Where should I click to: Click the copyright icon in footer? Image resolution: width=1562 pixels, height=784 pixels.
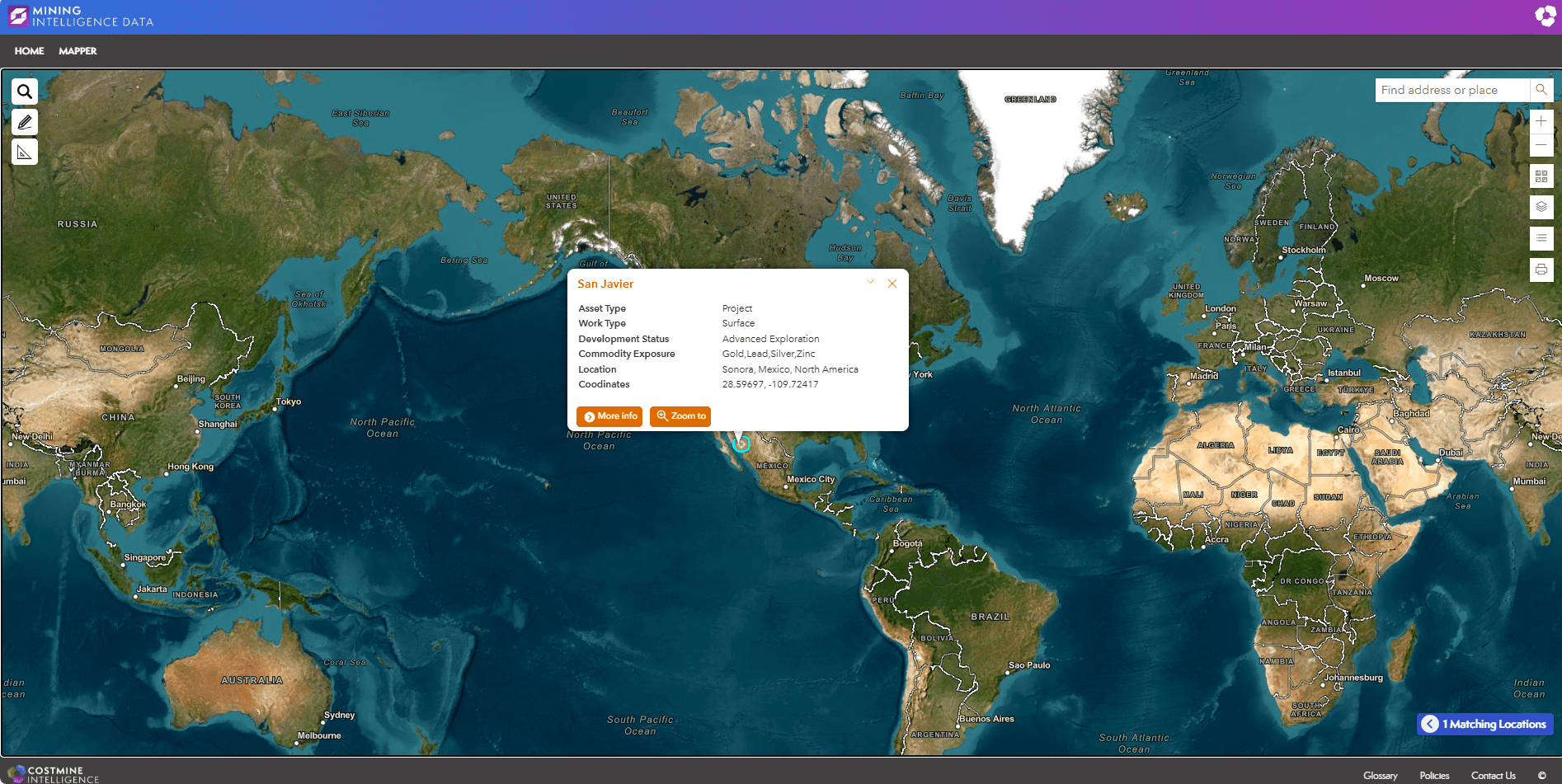(x=1542, y=776)
